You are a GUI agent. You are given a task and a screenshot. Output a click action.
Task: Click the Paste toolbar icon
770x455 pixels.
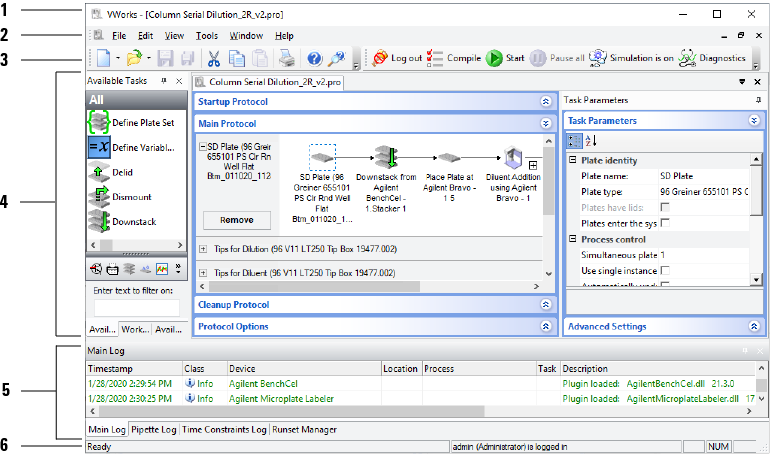[x=260, y=58]
